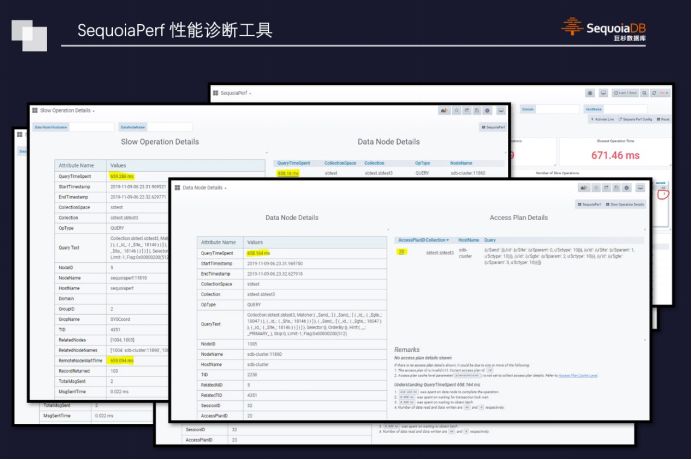Click SequoiaDB logo on the slide
This screenshot has height=460, width=692.
click(x=604, y=28)
